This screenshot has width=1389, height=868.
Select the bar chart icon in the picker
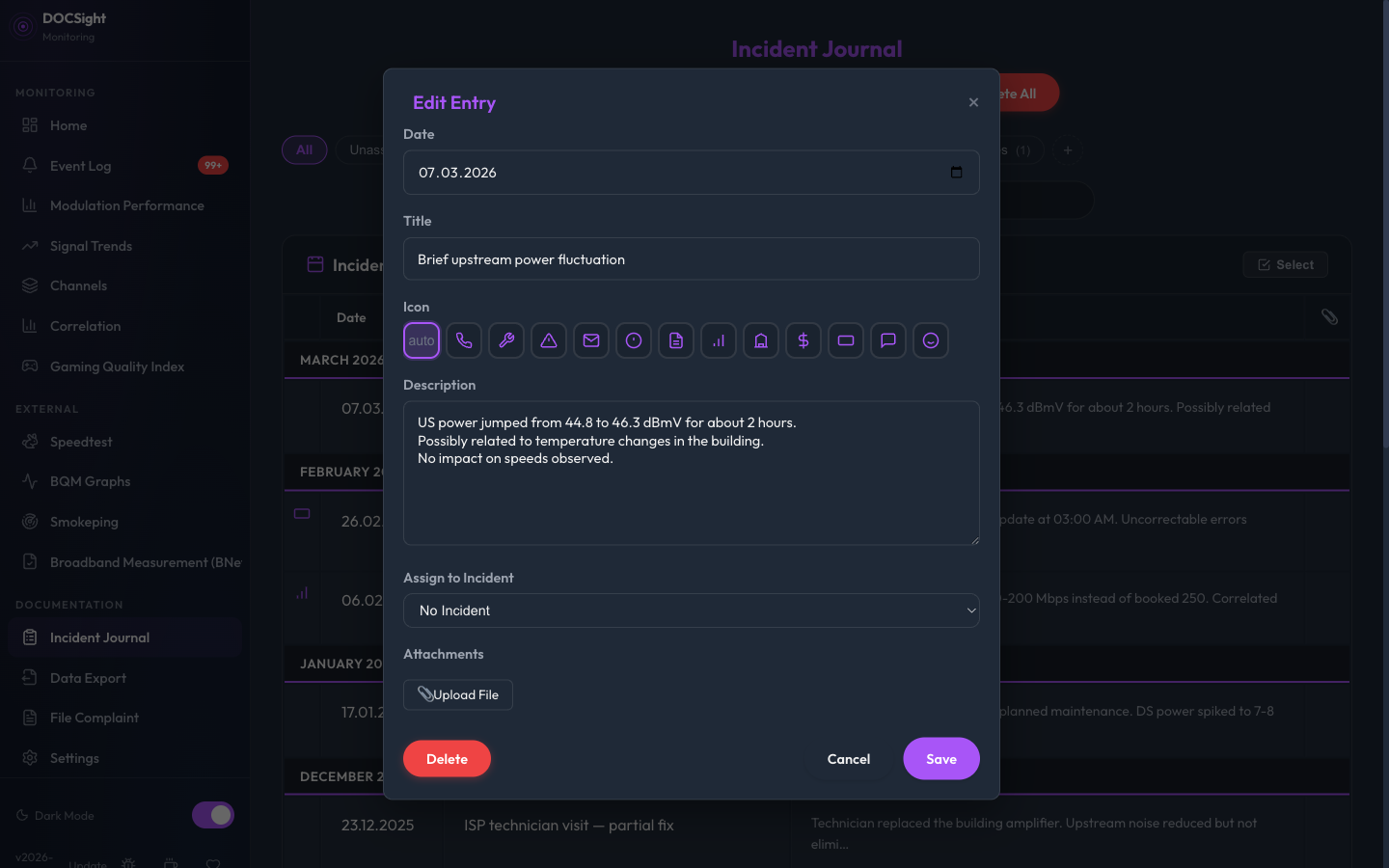719,340
